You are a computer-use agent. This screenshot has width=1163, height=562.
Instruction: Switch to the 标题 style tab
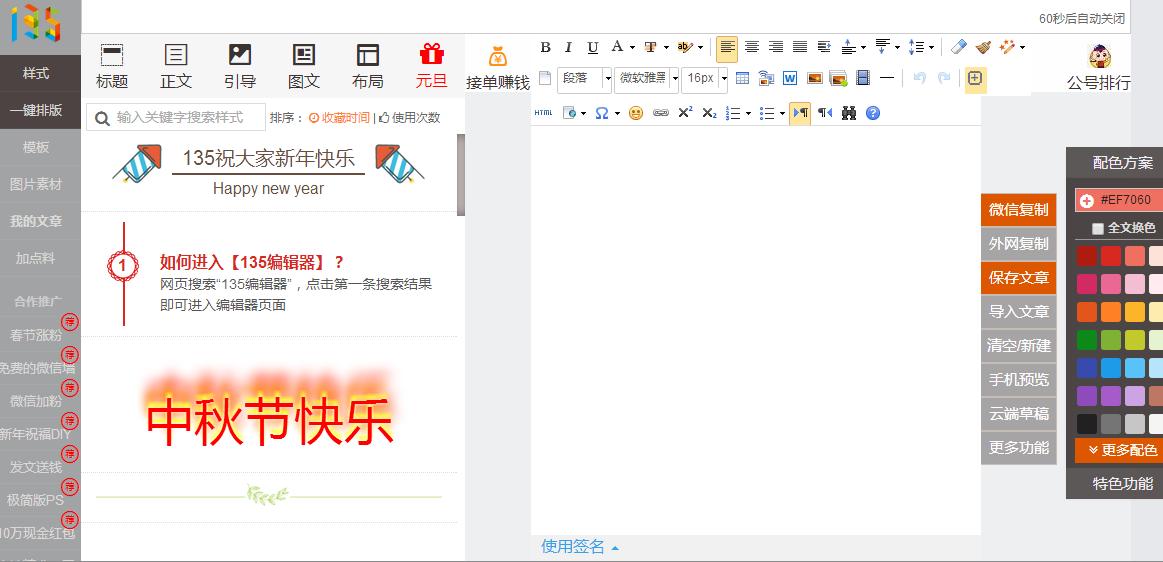click(112, 67)
